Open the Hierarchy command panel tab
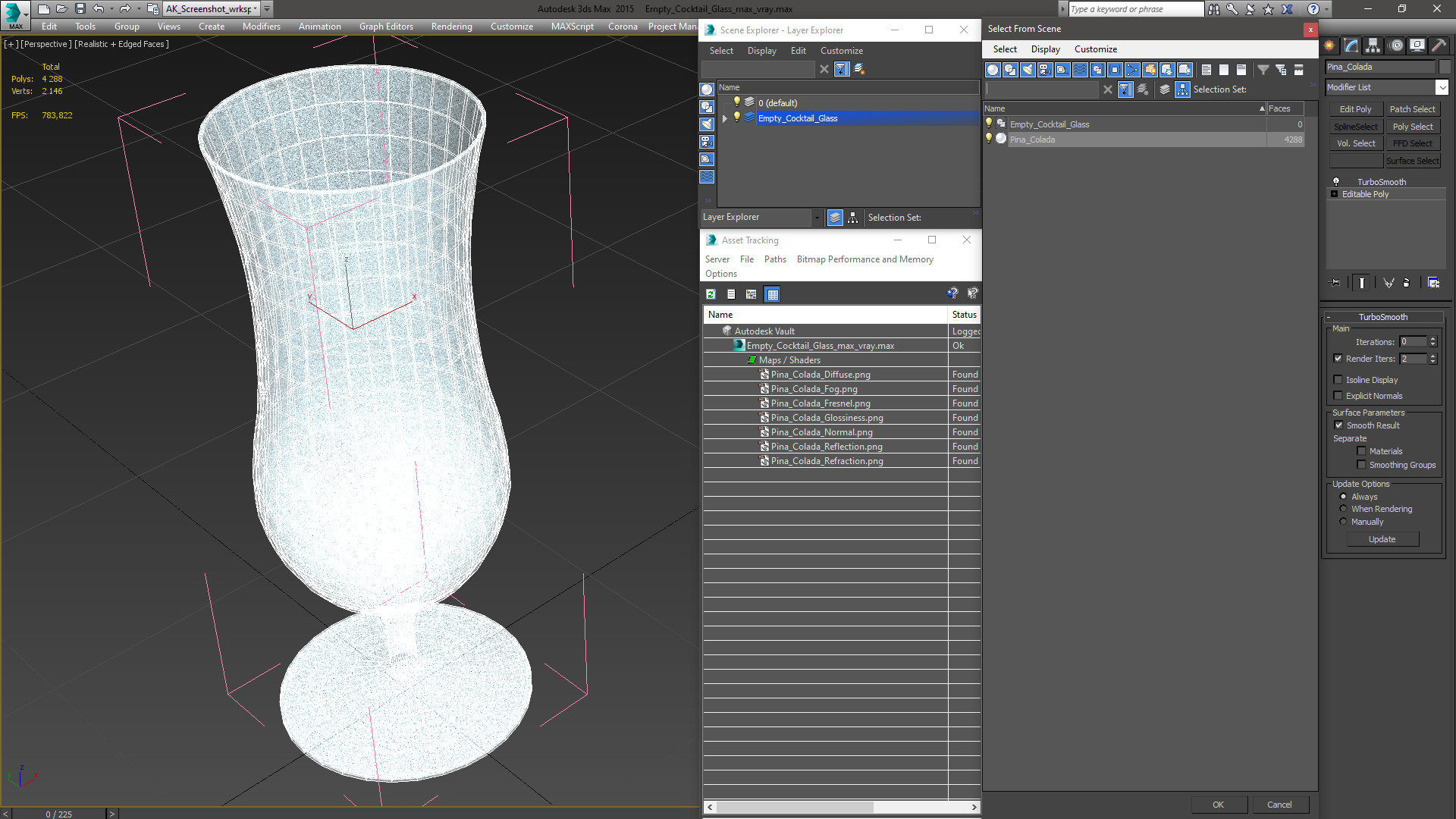The height and width of the screenshot is (819, 1456). 1373,45
